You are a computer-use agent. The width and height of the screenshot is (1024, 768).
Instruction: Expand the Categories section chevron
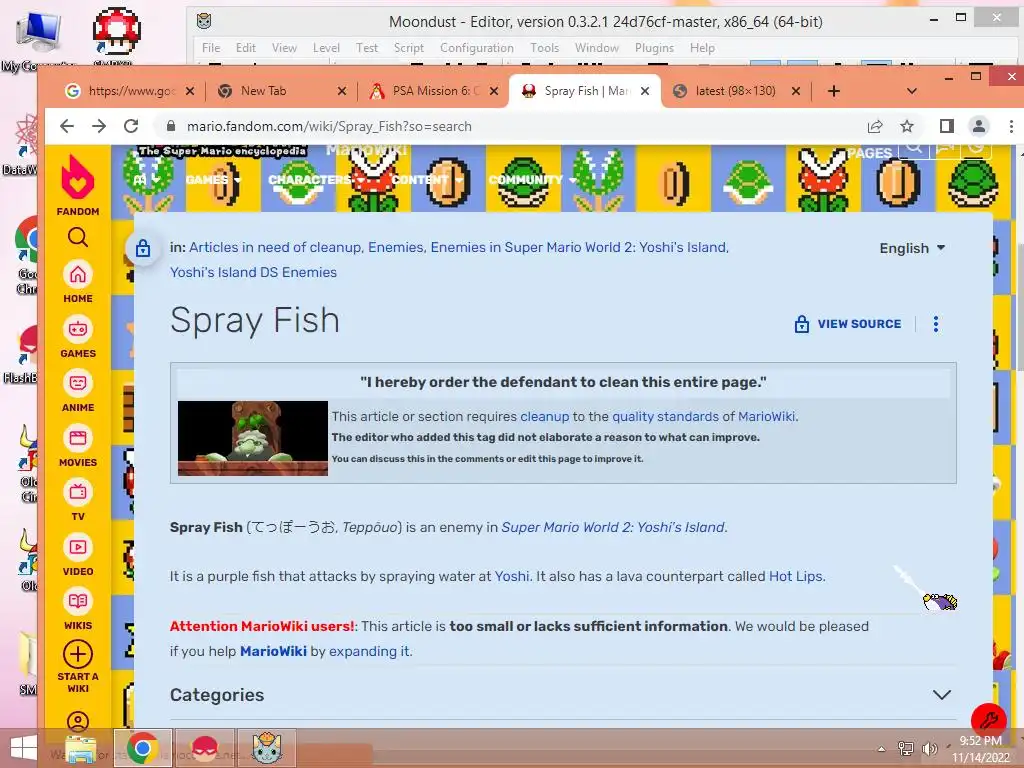point(941,695)
